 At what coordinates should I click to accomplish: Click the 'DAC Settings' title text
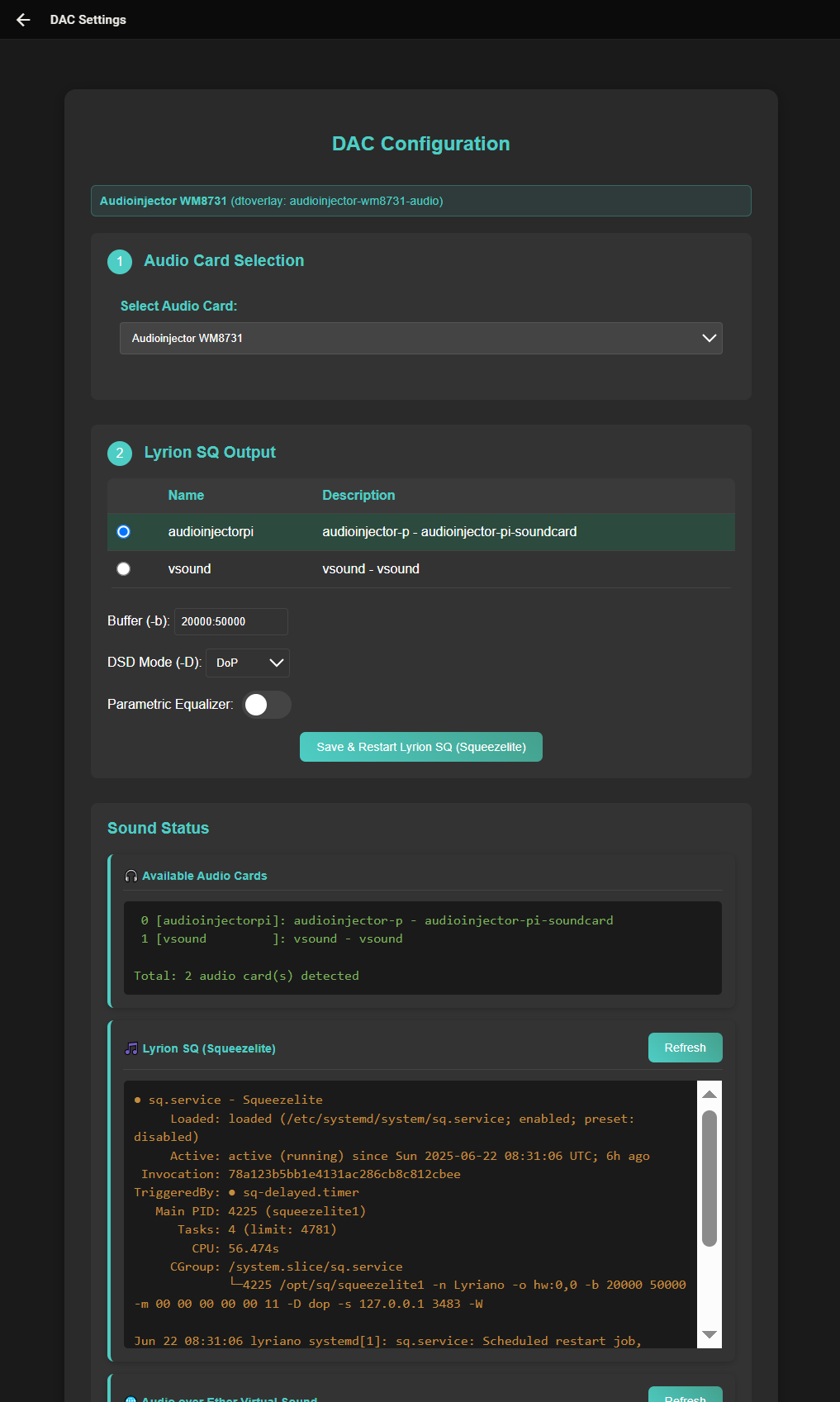coord(88,20)
